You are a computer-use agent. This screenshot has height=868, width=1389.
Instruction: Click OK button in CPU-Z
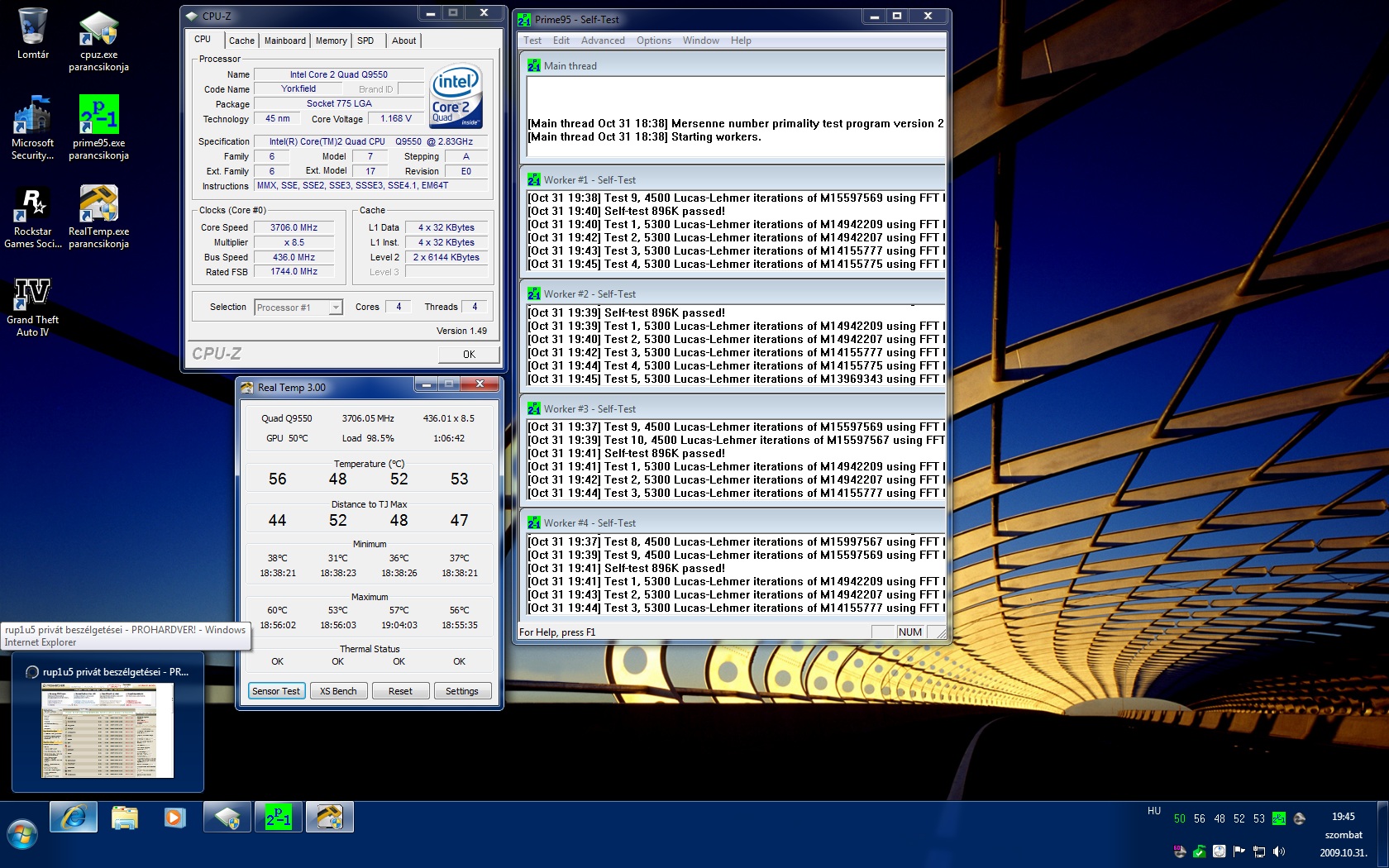[x=469, y=355]
